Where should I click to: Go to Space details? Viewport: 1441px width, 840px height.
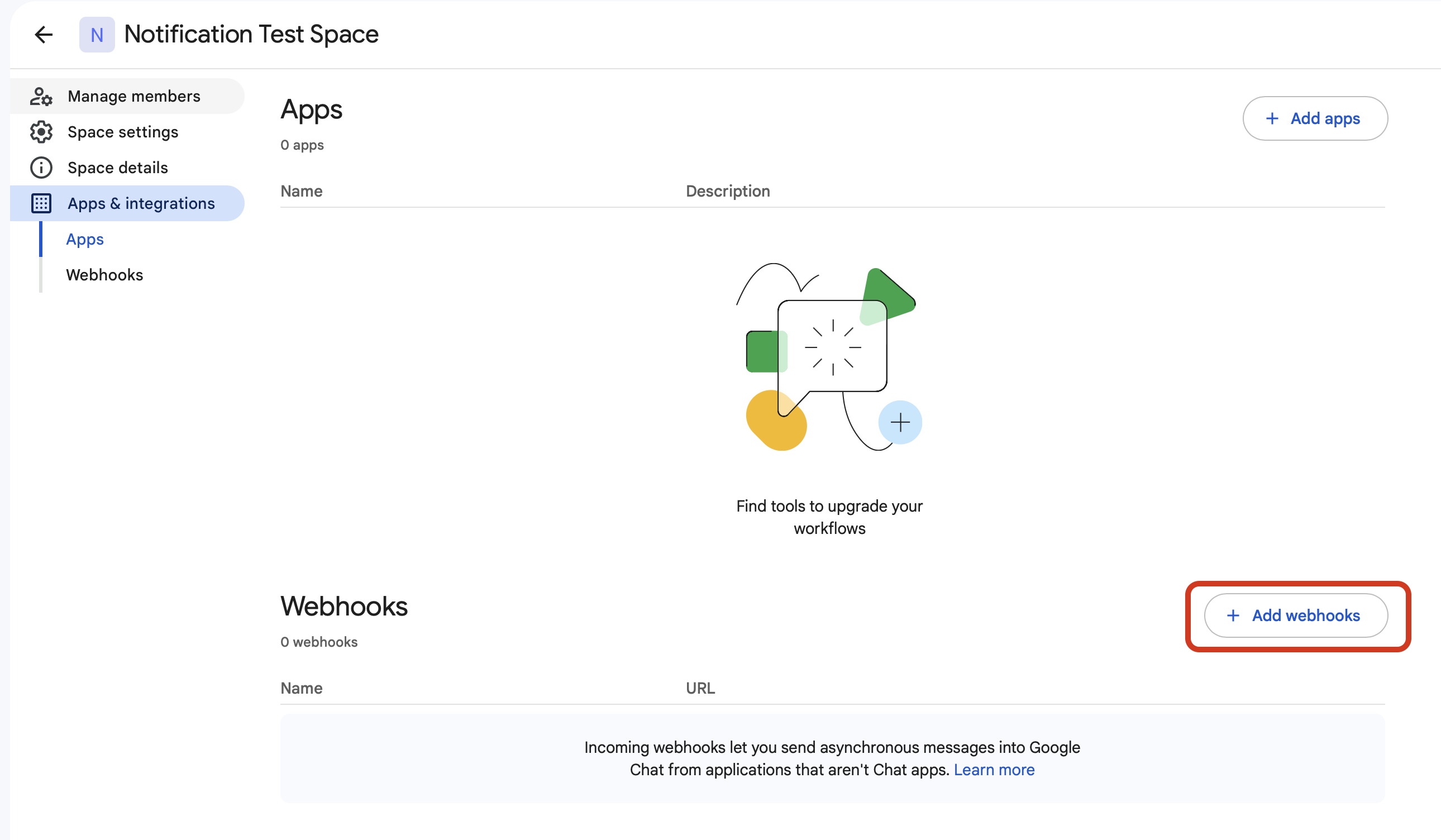coord(118,168)
